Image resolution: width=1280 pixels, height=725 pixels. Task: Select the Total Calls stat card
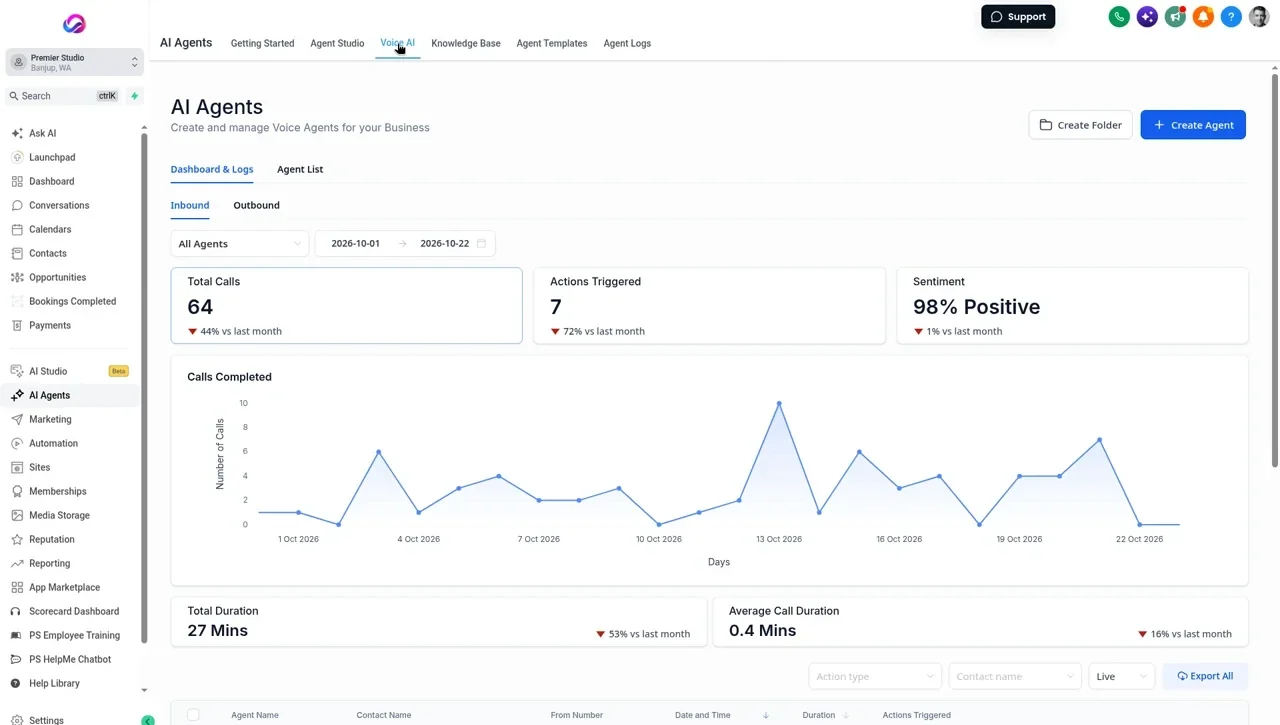point(347,306)
